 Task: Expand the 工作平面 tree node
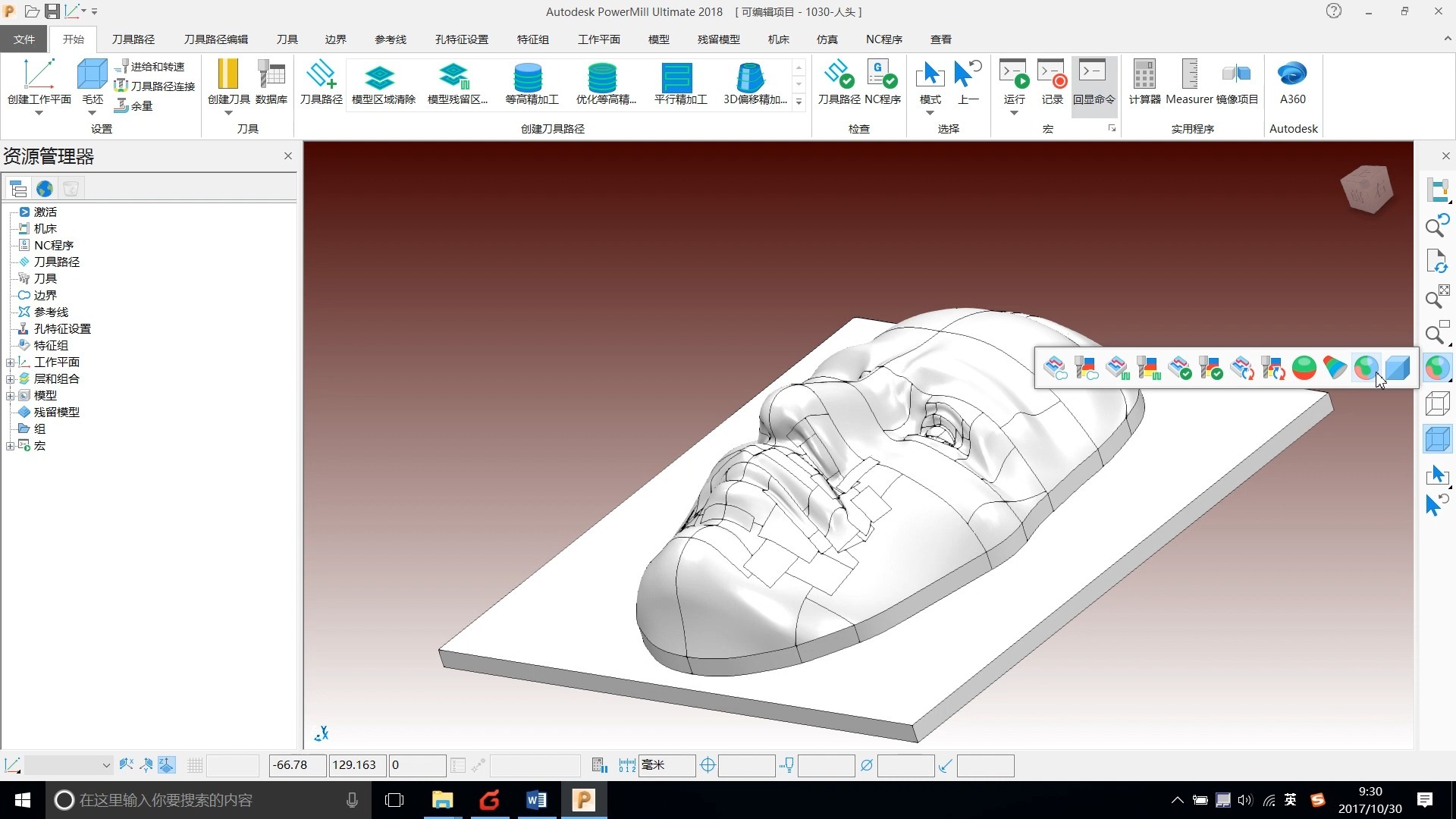11,362
